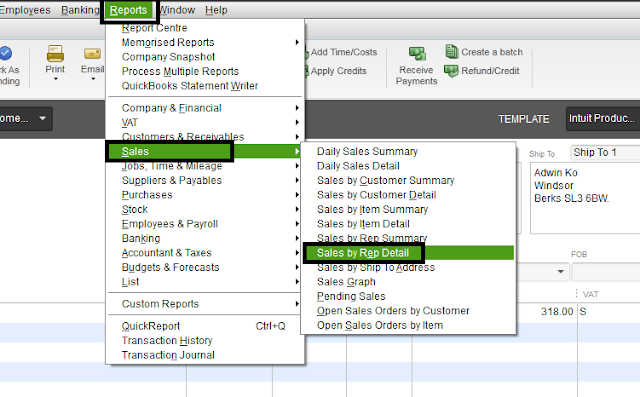Open the Window menu

click(177, 10)
